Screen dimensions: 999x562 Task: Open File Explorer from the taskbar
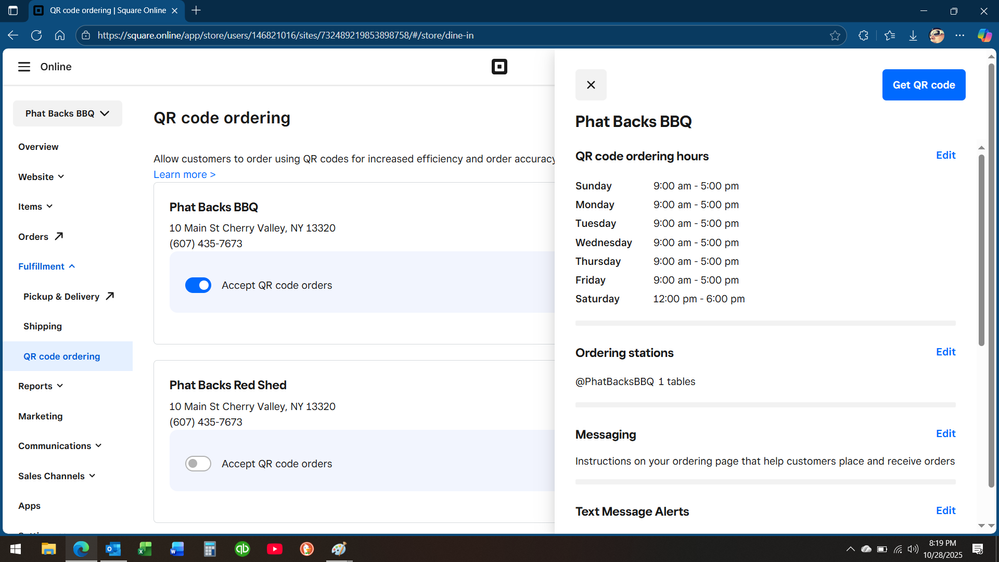click(x=48, y=549)
